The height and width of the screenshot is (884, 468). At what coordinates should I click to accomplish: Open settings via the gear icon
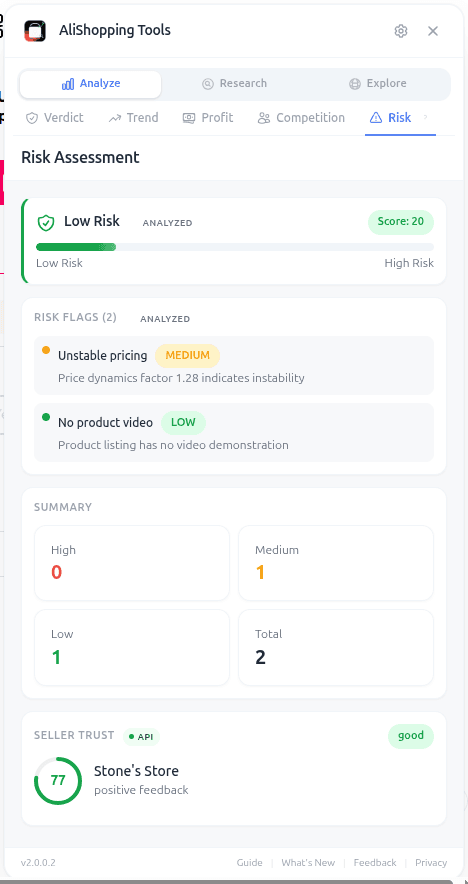tap(400, 31)
